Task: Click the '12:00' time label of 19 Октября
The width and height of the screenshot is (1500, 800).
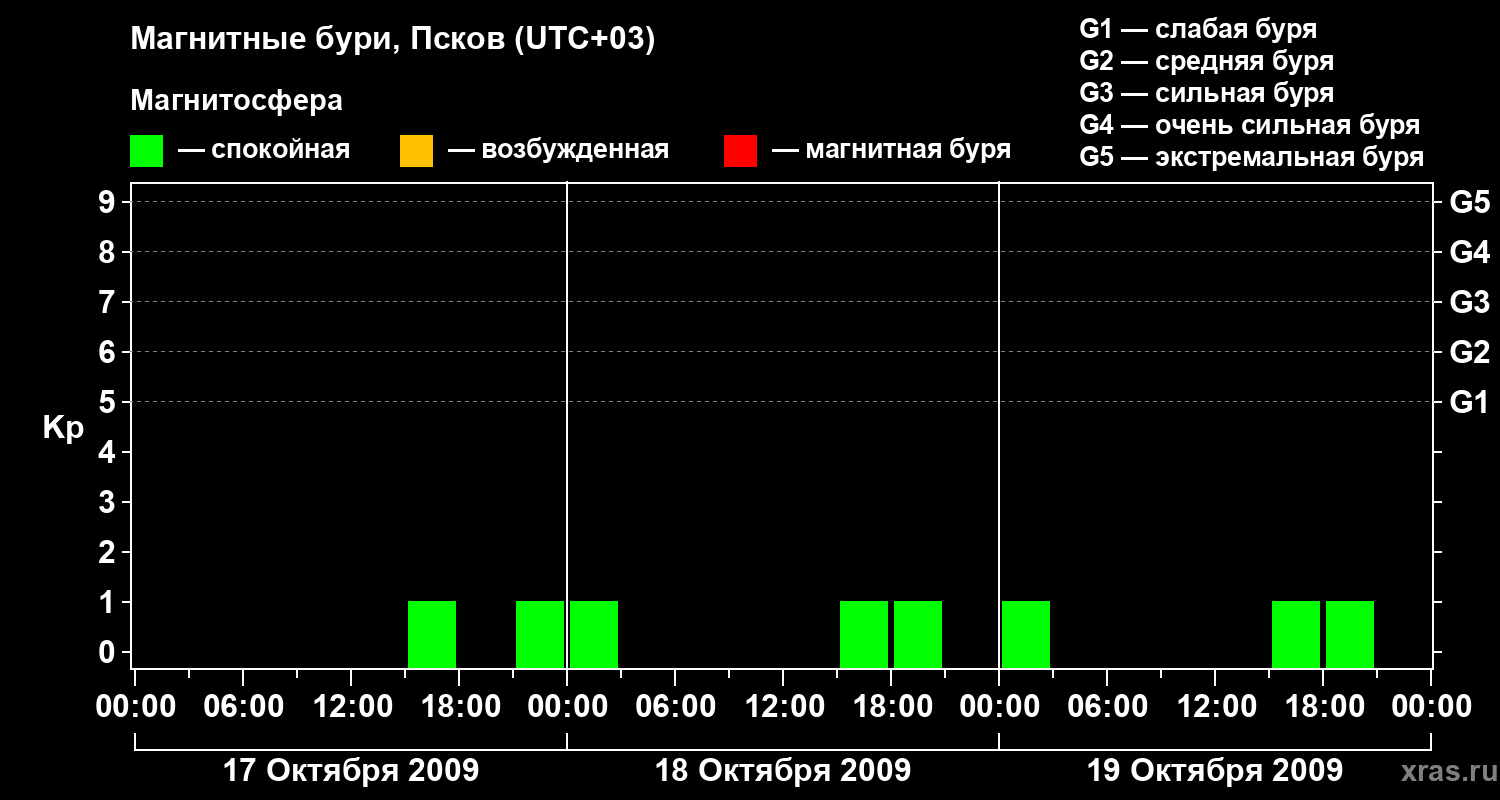Action: pyautogui.click(x=1216, y=707)
